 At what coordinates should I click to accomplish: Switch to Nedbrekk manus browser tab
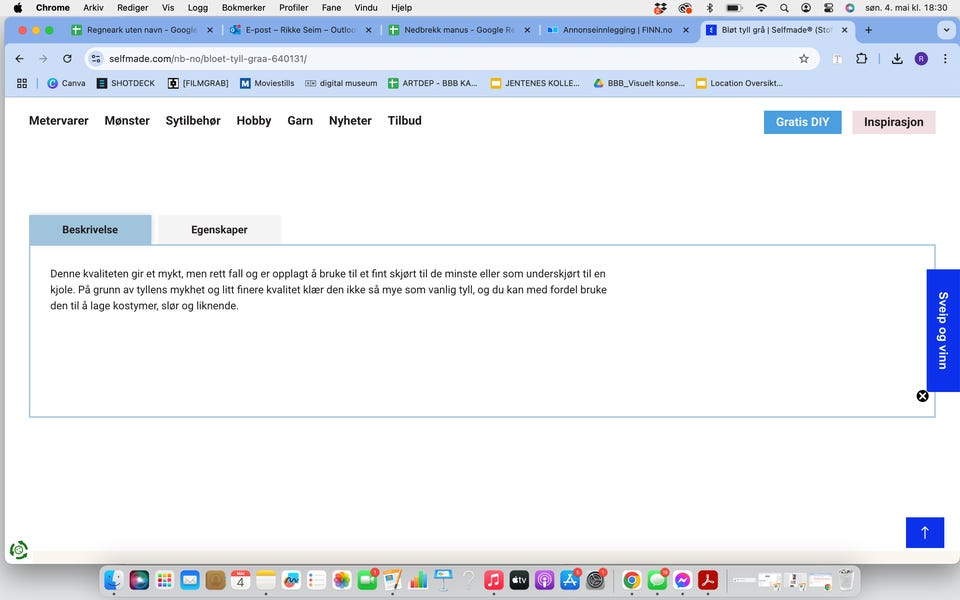(x=458, y=30)
